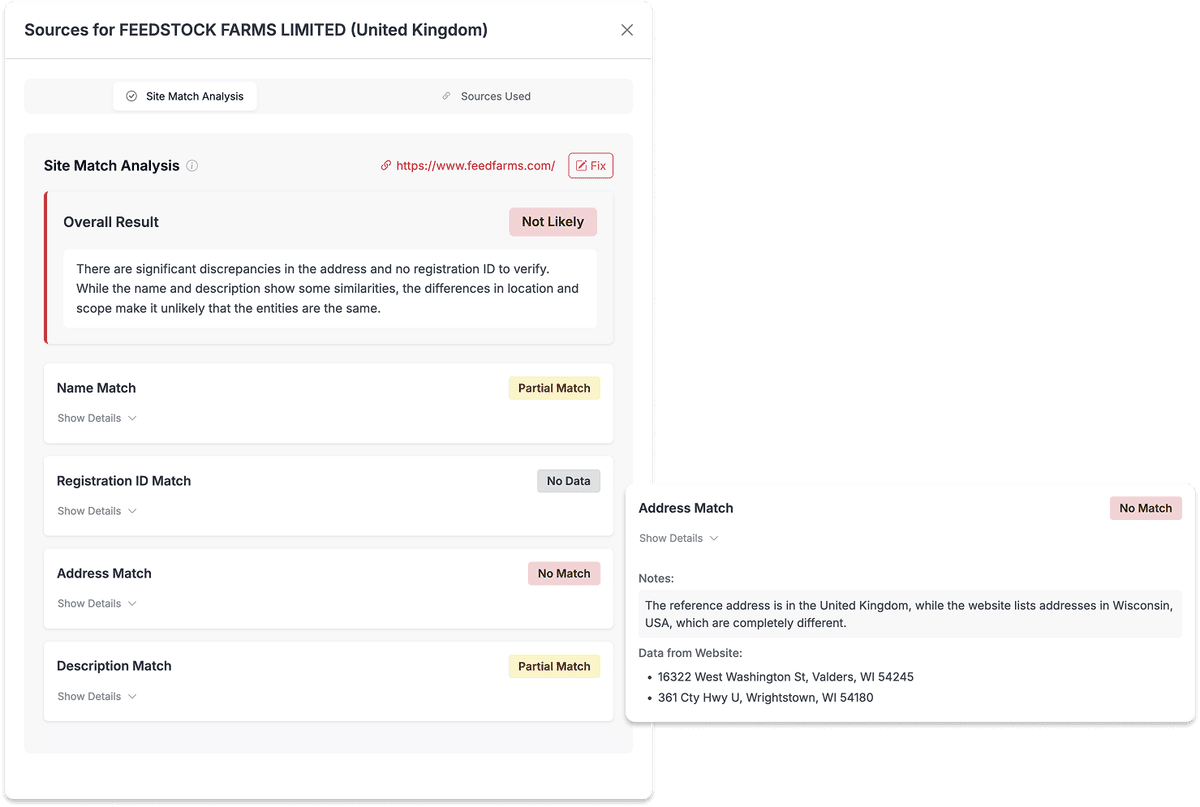Screen dimensions: 1200x807
Task: Click the Name Match heading
Action: click(96, 388)
